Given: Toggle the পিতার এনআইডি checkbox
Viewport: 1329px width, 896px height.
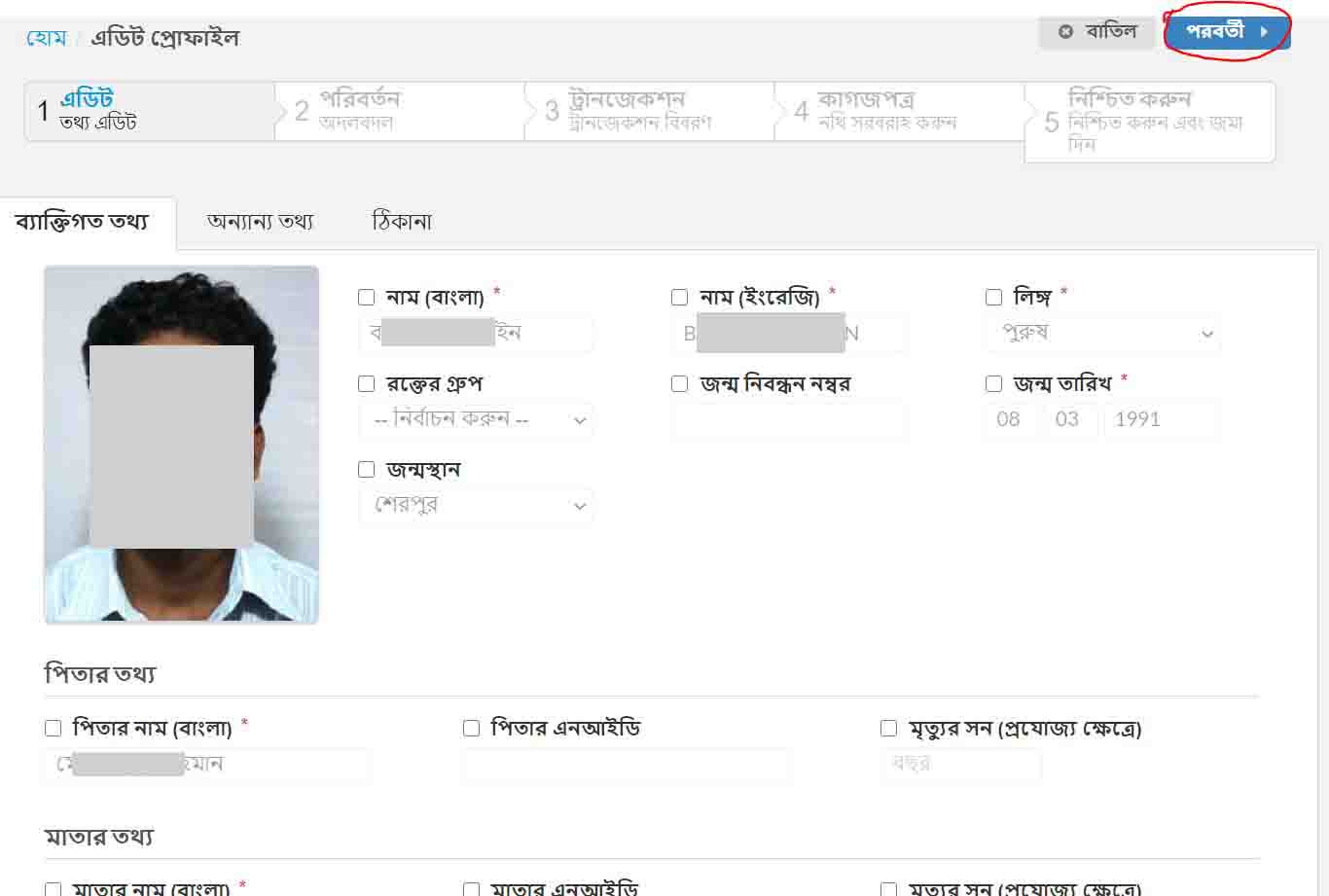Looking at the screenshot, I should click(x=471, y=727).
